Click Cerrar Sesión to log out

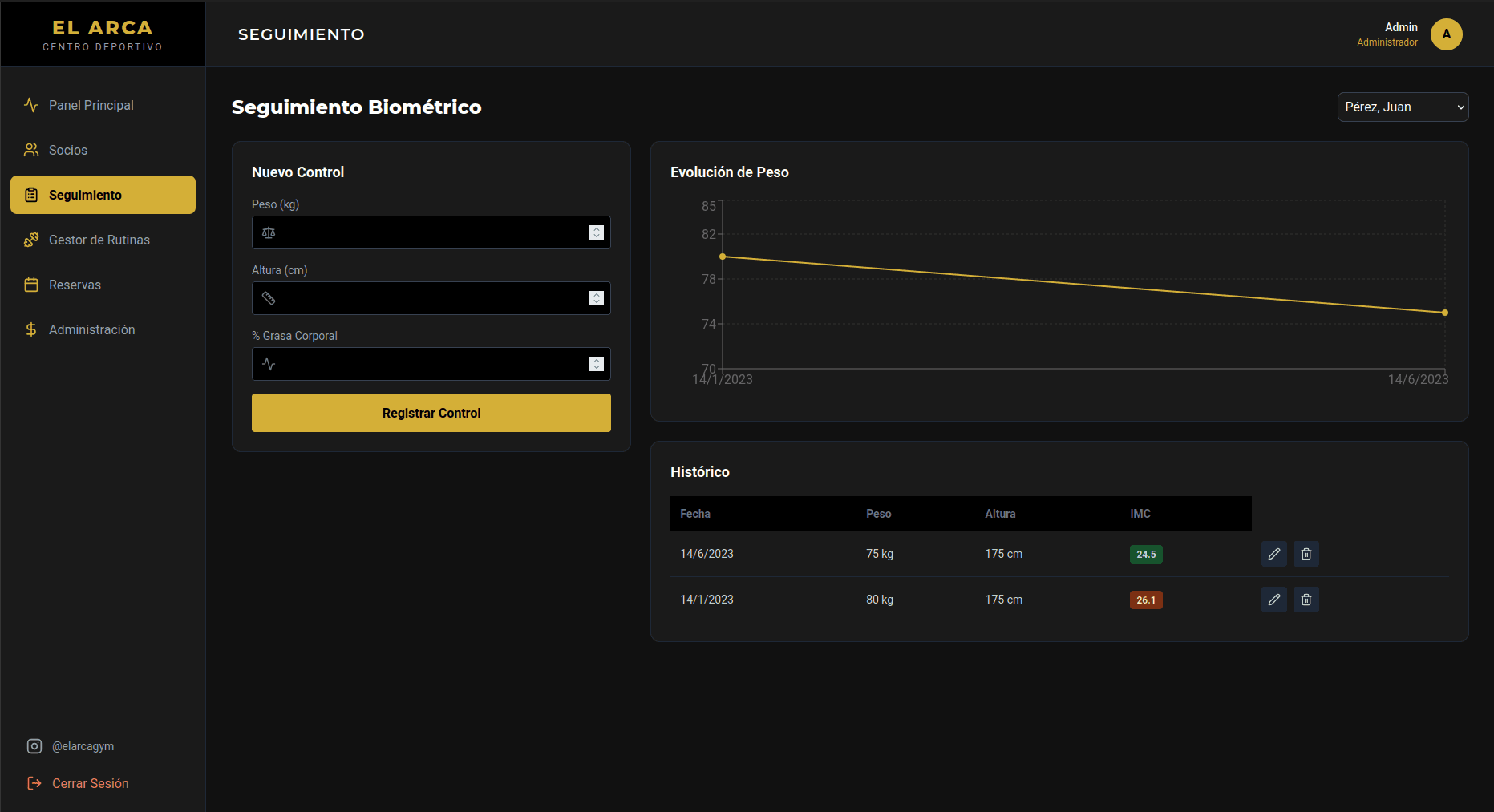click(90, 783)
